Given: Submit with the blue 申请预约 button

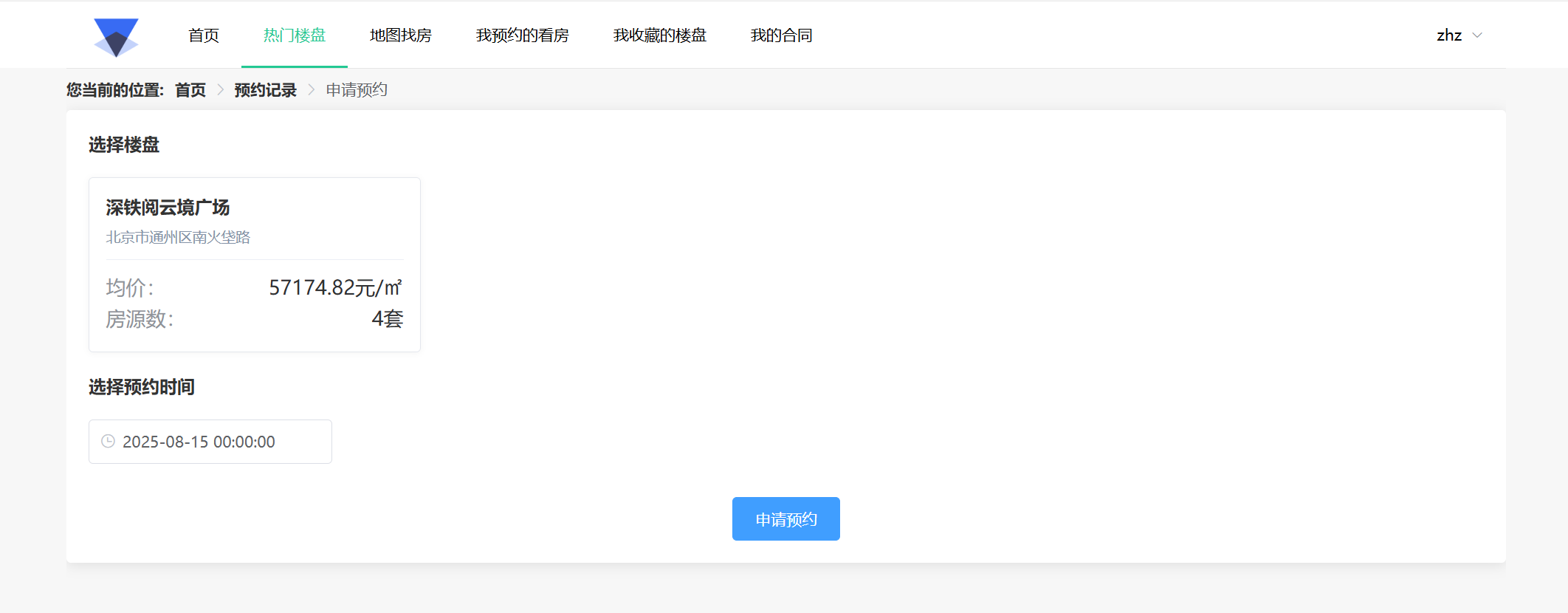Looking at the screenshot, I should 786,519.
